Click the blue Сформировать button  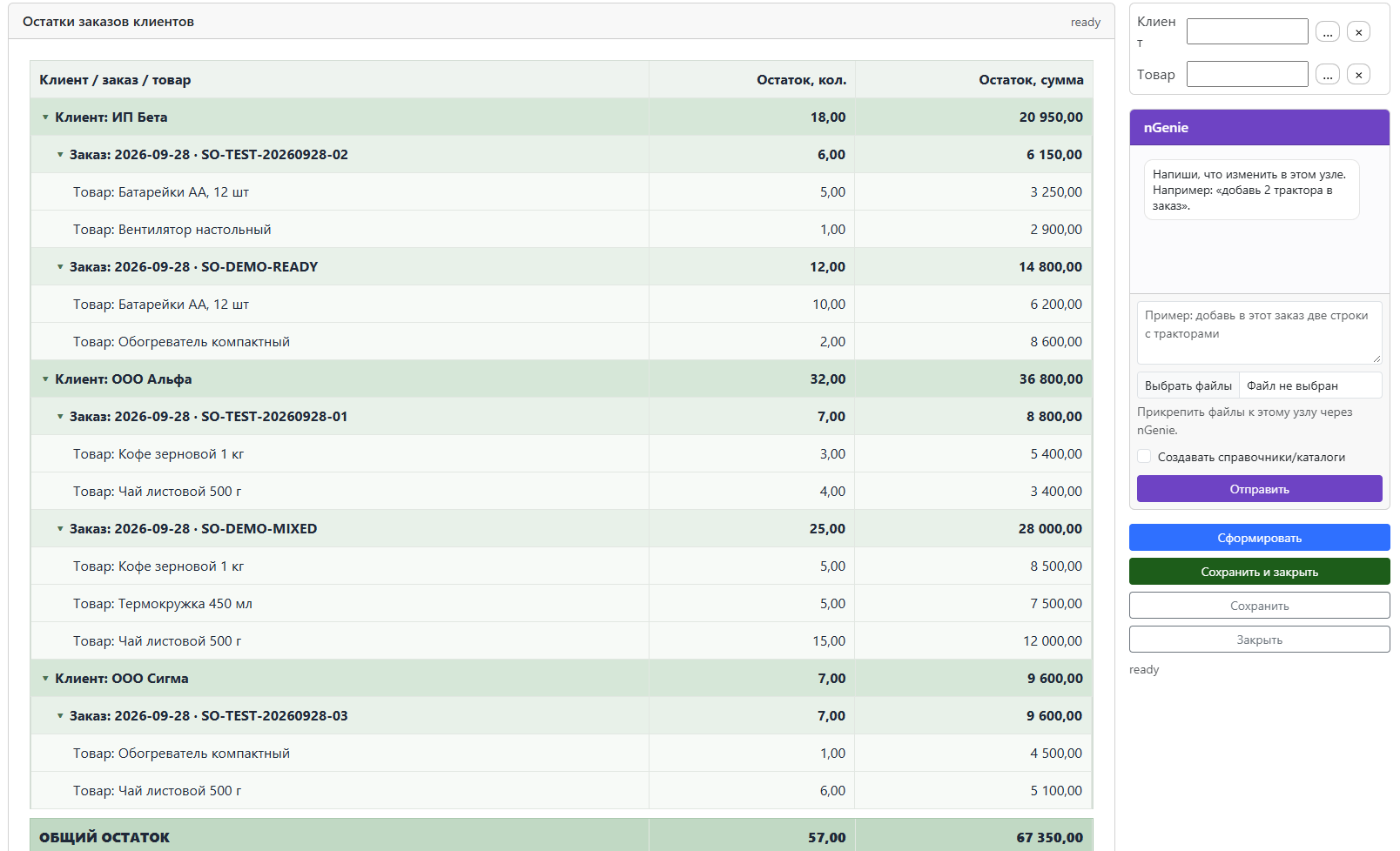pyautogui.click(x=1259, y=538)
